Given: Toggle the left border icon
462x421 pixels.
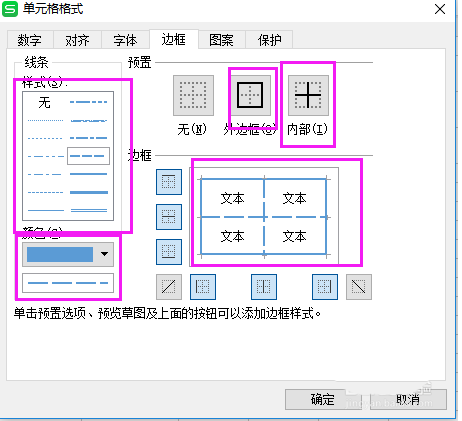Looking at the screenshot, I should click(x=203, y=287).
